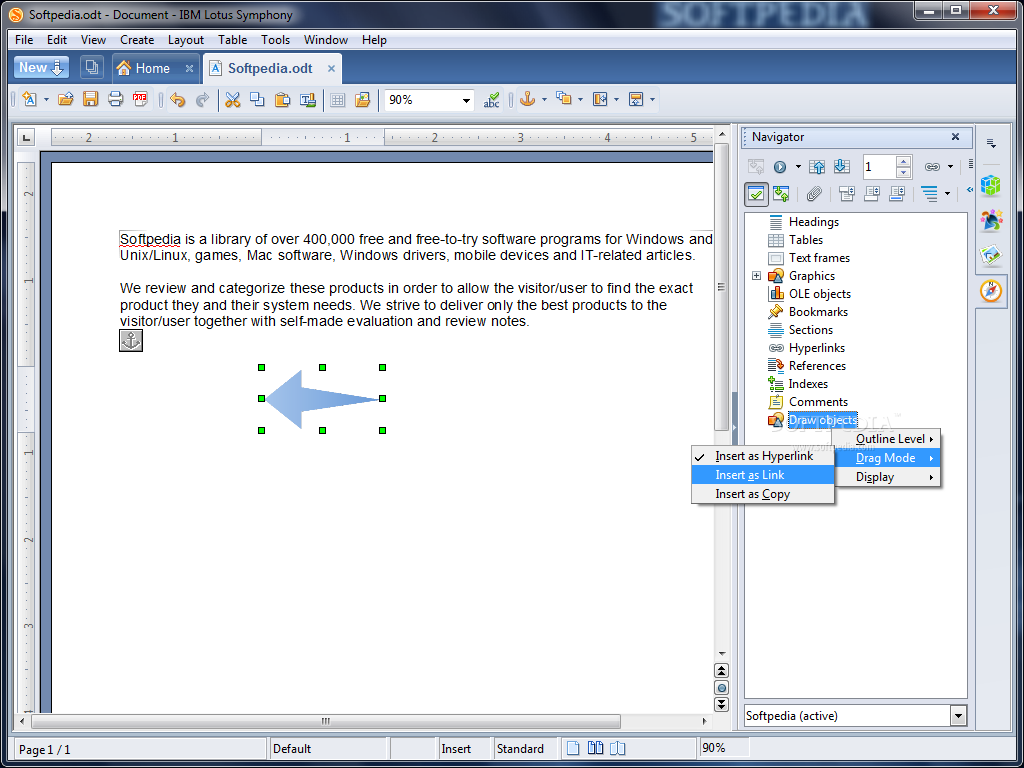Switch to two-page layout view
1024x768 pixels.
tap(595, 748)
